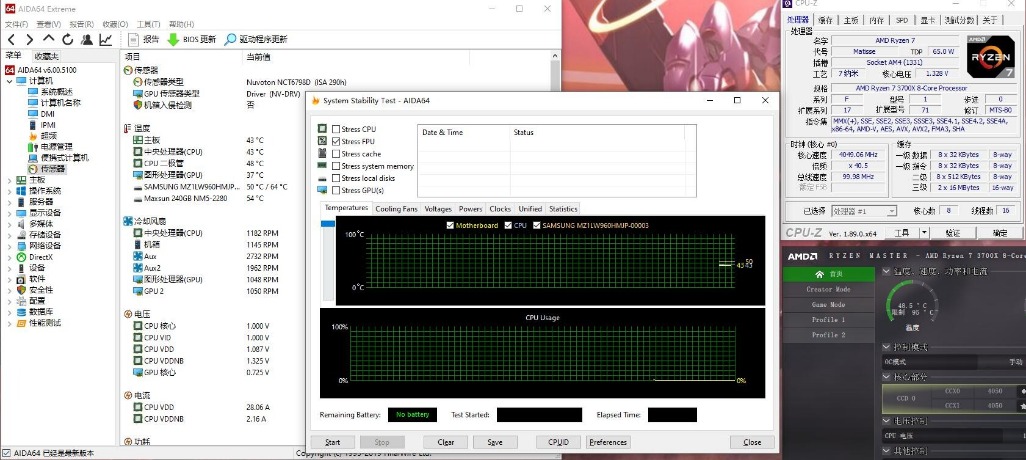Open the graph chart icon in AIDA64 toolbar
This screenshot has width=1026, height=460.
click(105, 40)
